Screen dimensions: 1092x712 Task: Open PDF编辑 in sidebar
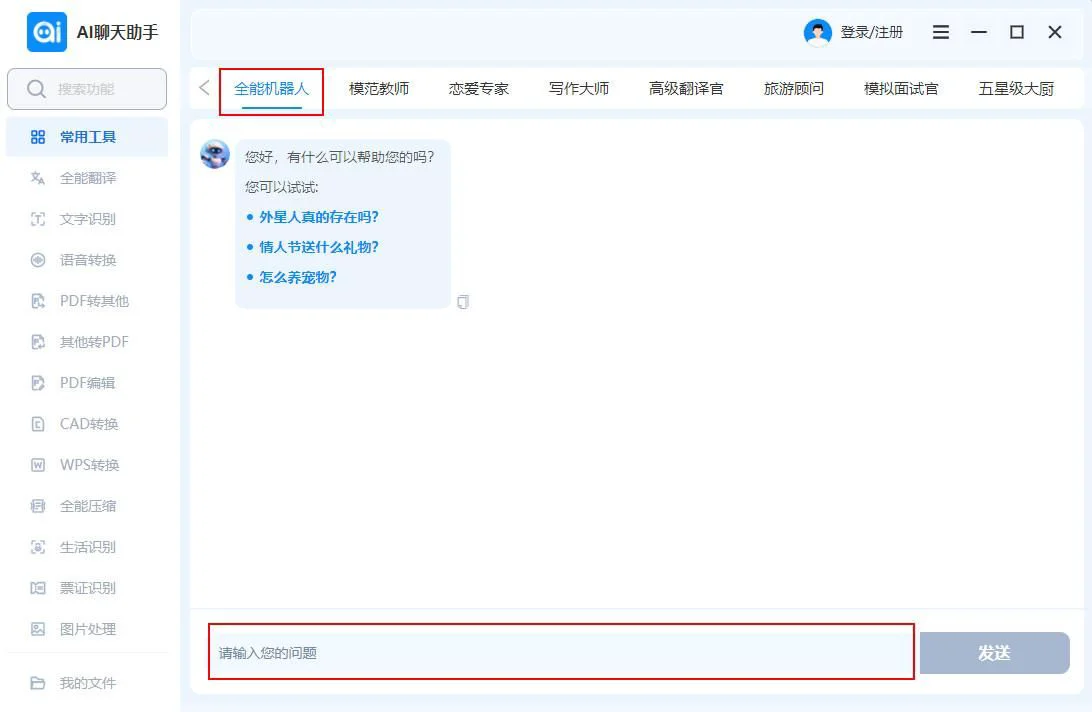pyautogui.click(x=87, y=383)
